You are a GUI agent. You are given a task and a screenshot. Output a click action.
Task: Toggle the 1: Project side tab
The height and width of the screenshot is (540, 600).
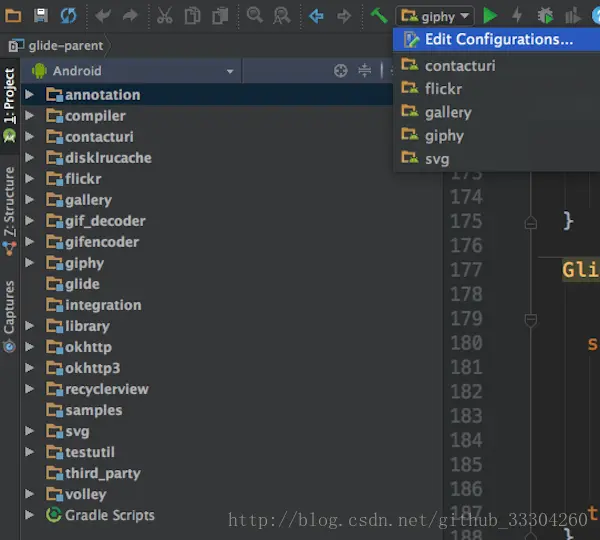pyautogui.click(x=9, y=105)
